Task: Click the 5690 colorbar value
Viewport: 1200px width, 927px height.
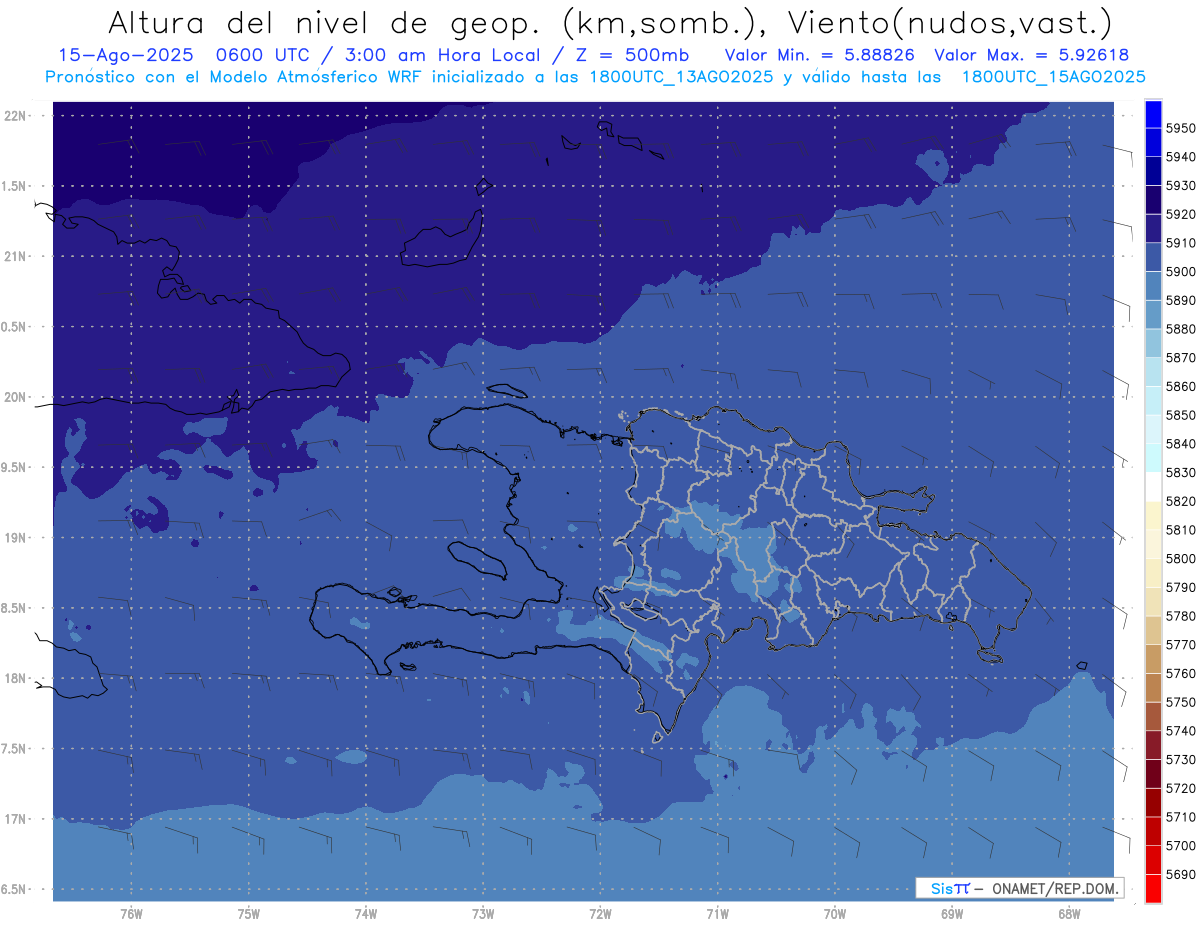Action: (1180, 874)
